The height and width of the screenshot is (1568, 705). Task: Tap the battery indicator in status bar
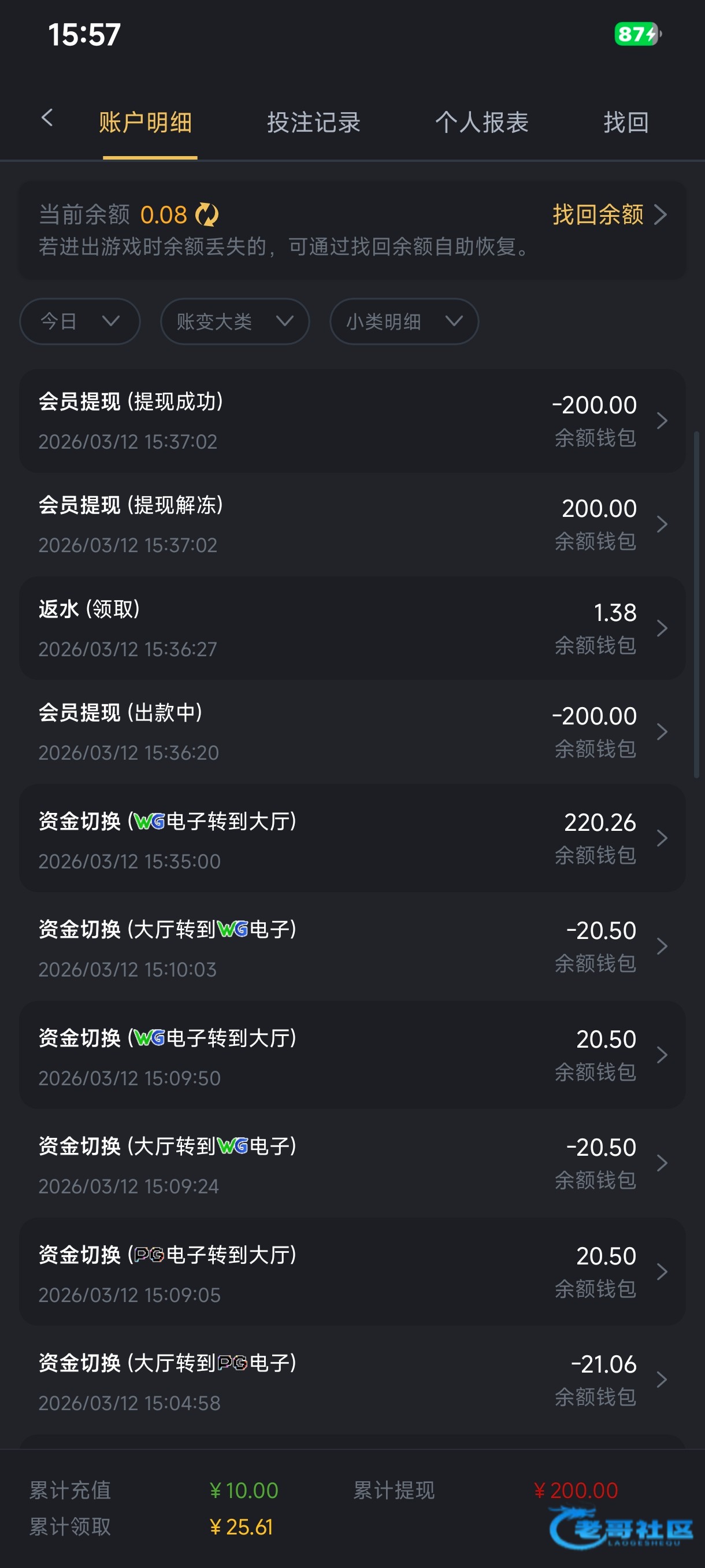coord(637,34)
